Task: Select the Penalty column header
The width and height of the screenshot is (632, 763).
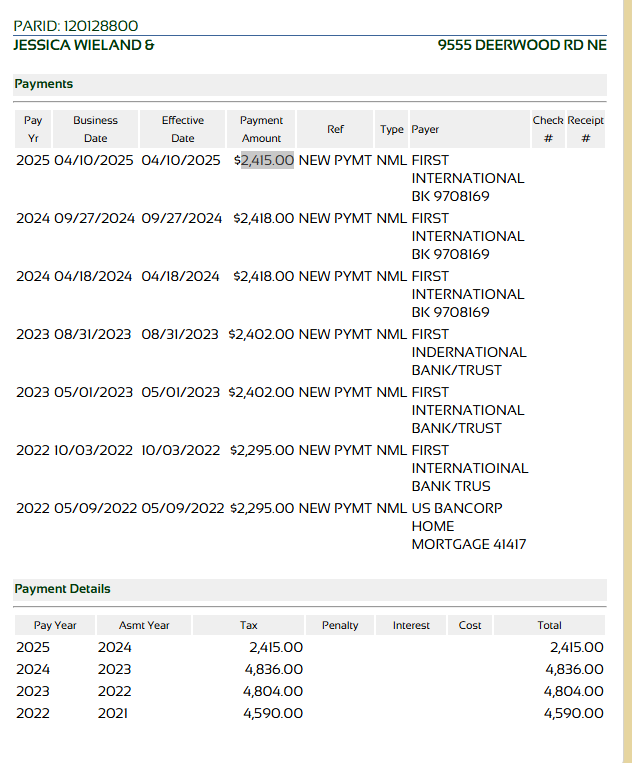Action: click(x=340, y=625)
